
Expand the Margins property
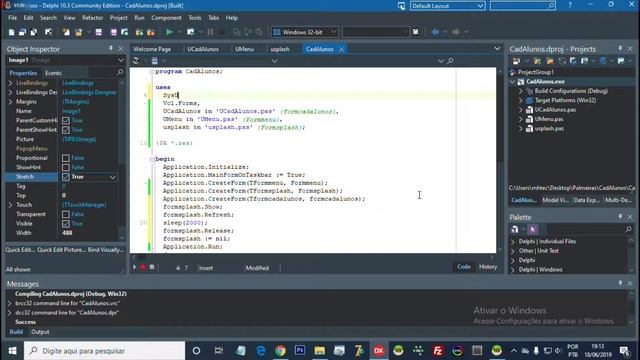(x=10, y=102)
